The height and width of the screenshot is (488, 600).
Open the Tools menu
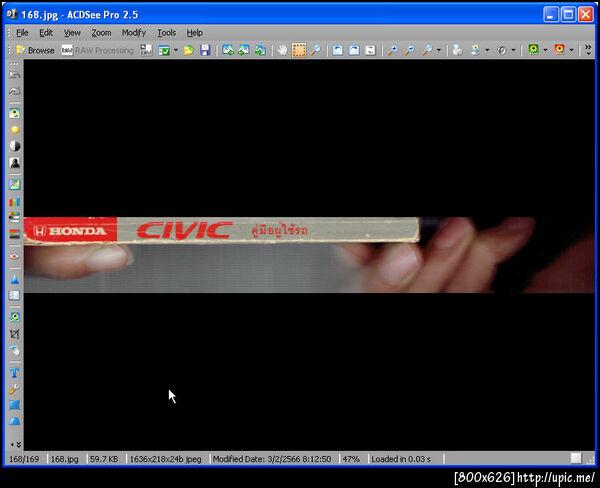166,33
